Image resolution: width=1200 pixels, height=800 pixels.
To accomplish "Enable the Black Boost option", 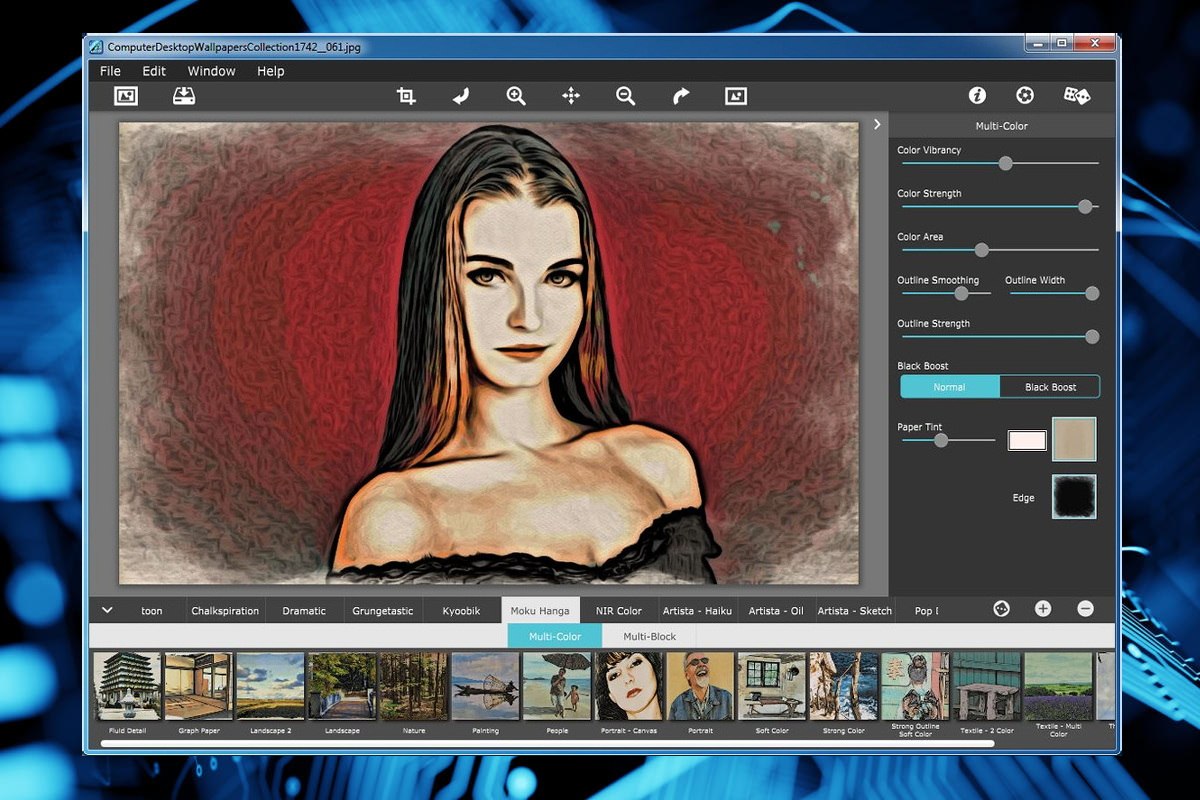I will (1050, 387).
